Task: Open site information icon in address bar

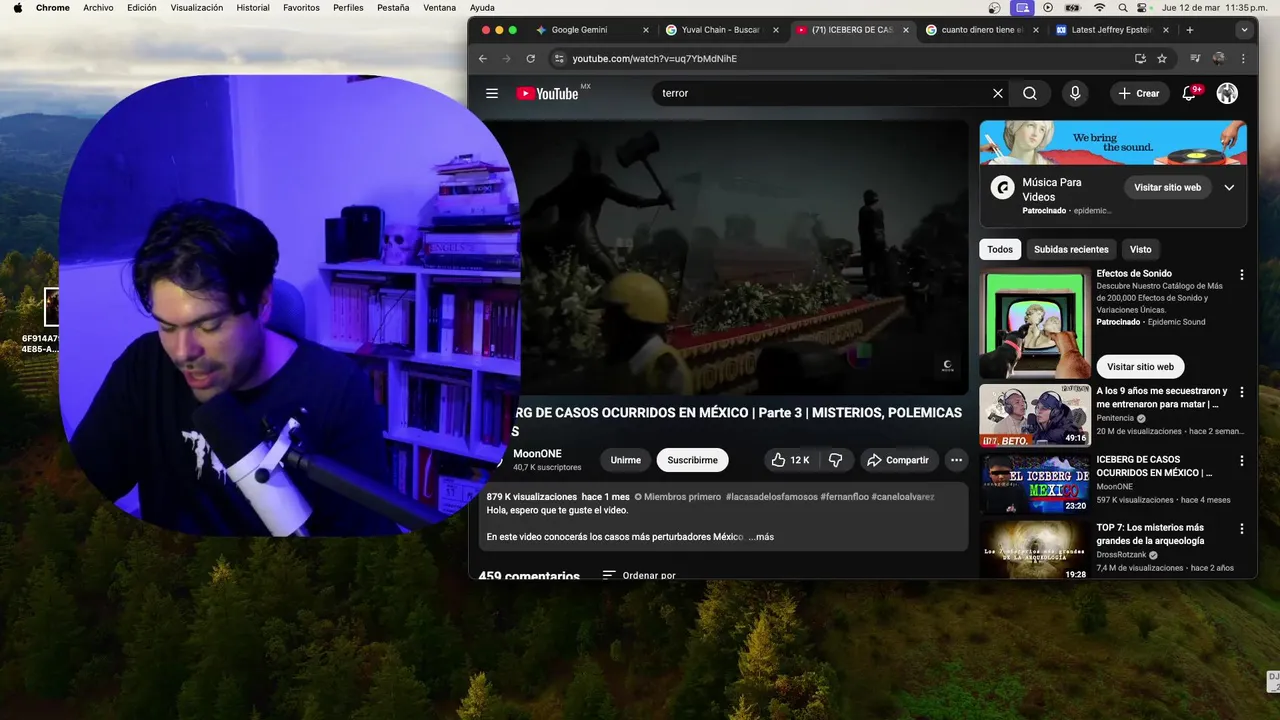Action: (x=559, y=59)
